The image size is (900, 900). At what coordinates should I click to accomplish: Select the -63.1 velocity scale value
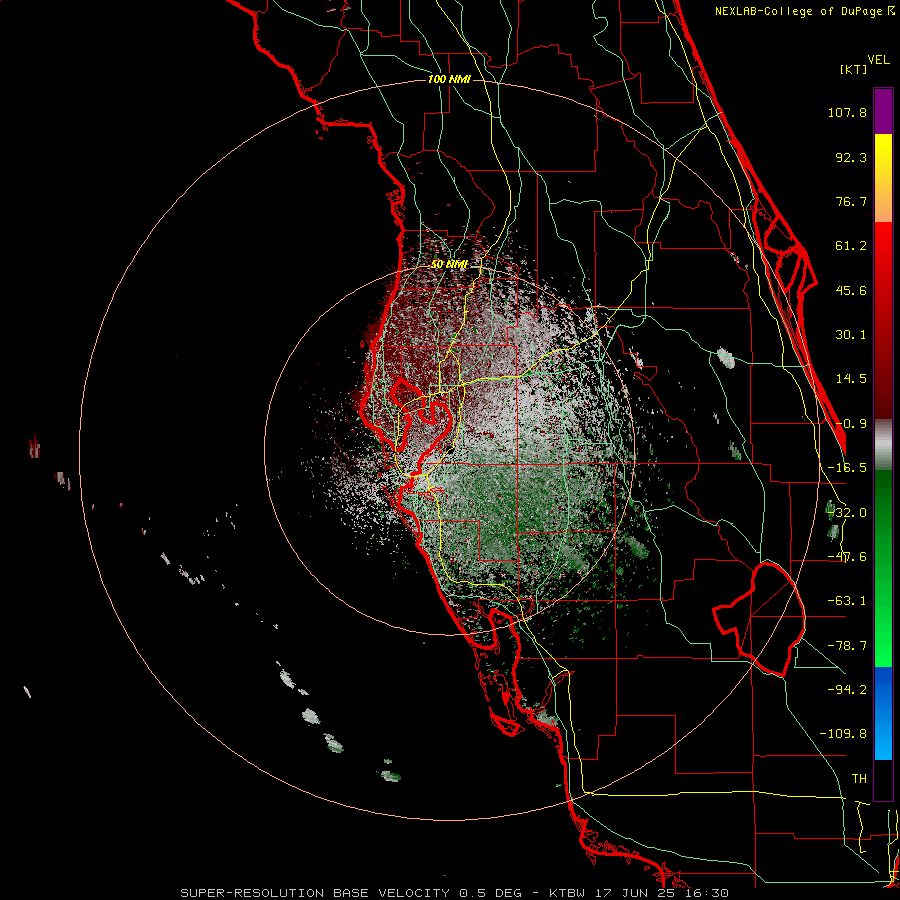[x=847, y=601]
